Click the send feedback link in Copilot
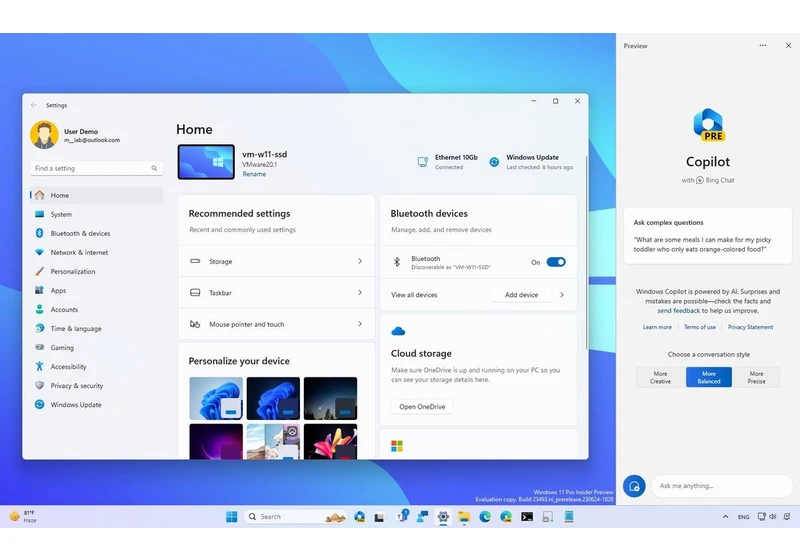800x560 pixels. pyautogui.click(x=679, y=311)
